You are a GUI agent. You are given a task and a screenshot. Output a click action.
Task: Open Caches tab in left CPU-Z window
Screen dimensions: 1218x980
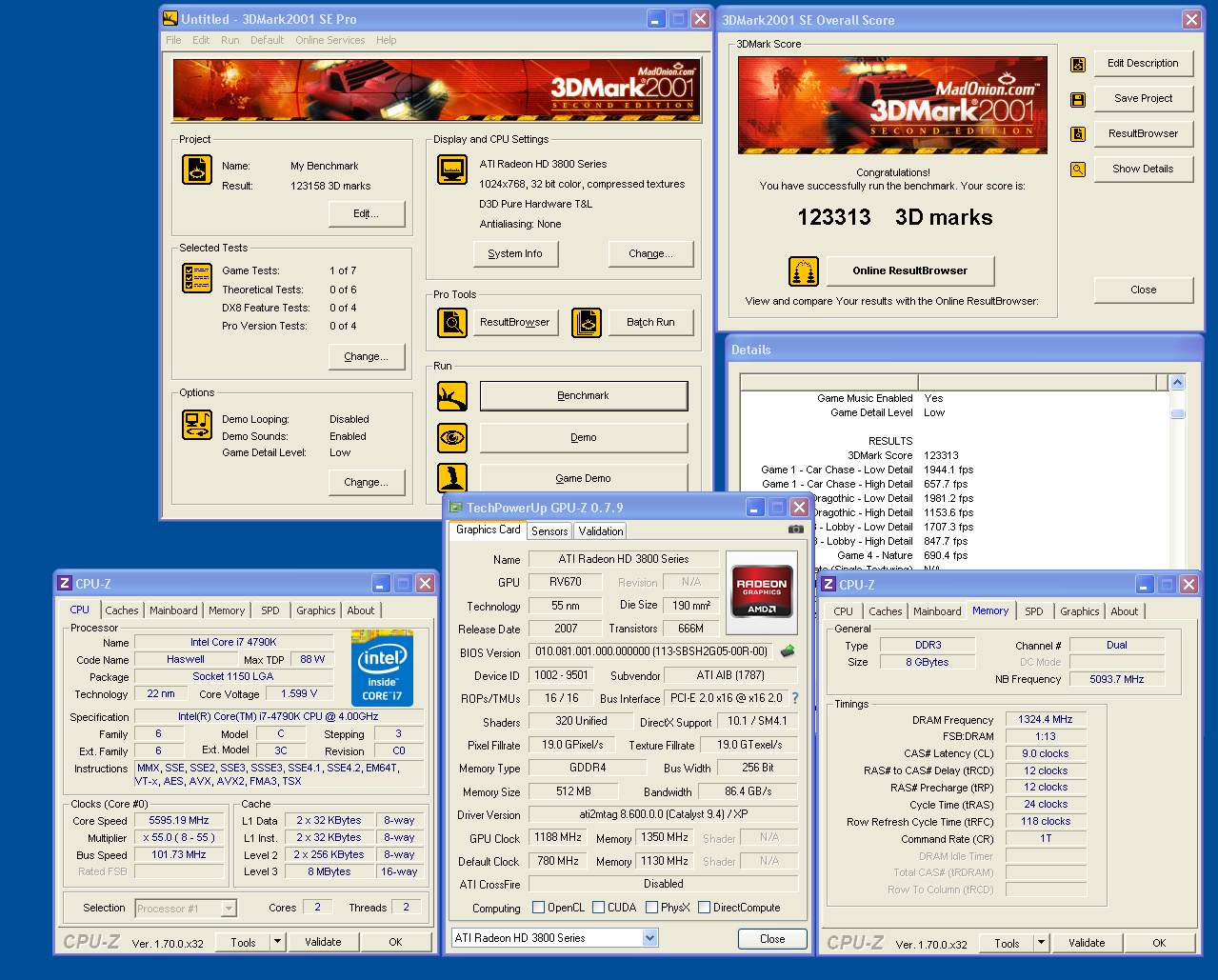coord(122,610)
